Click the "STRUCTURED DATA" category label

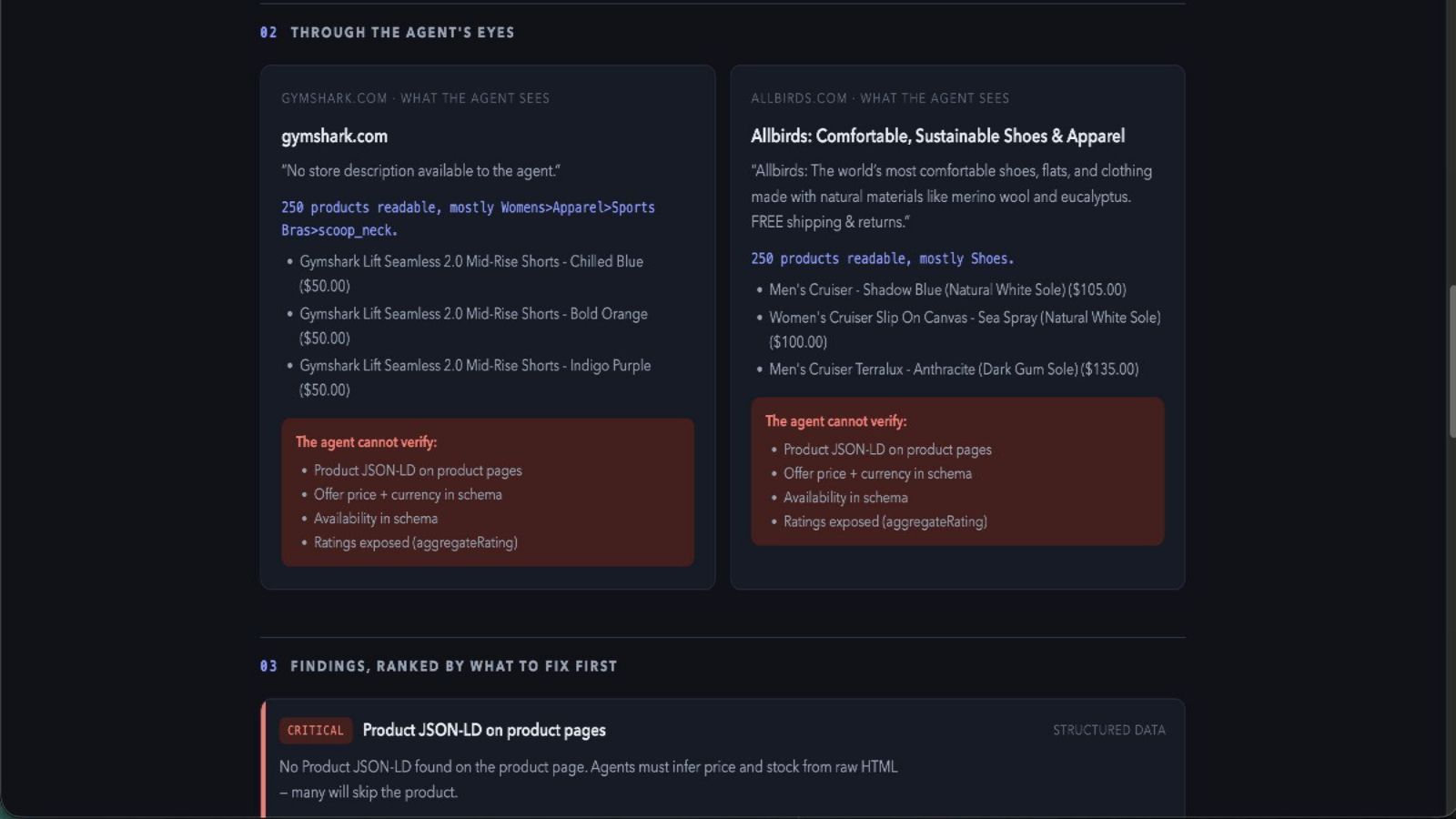[1108, 731]
